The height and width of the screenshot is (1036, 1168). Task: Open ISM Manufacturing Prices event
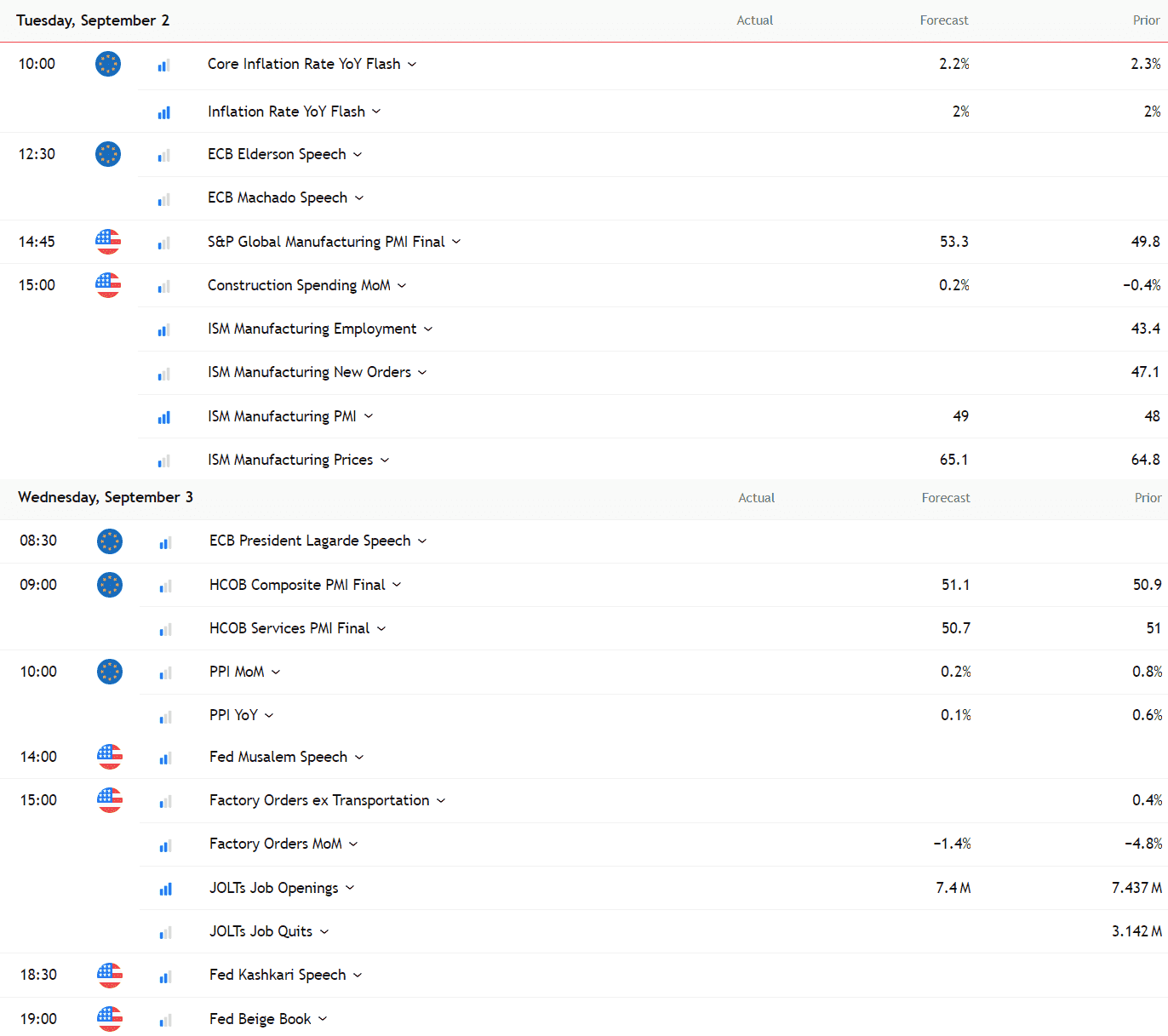point(289,460)
